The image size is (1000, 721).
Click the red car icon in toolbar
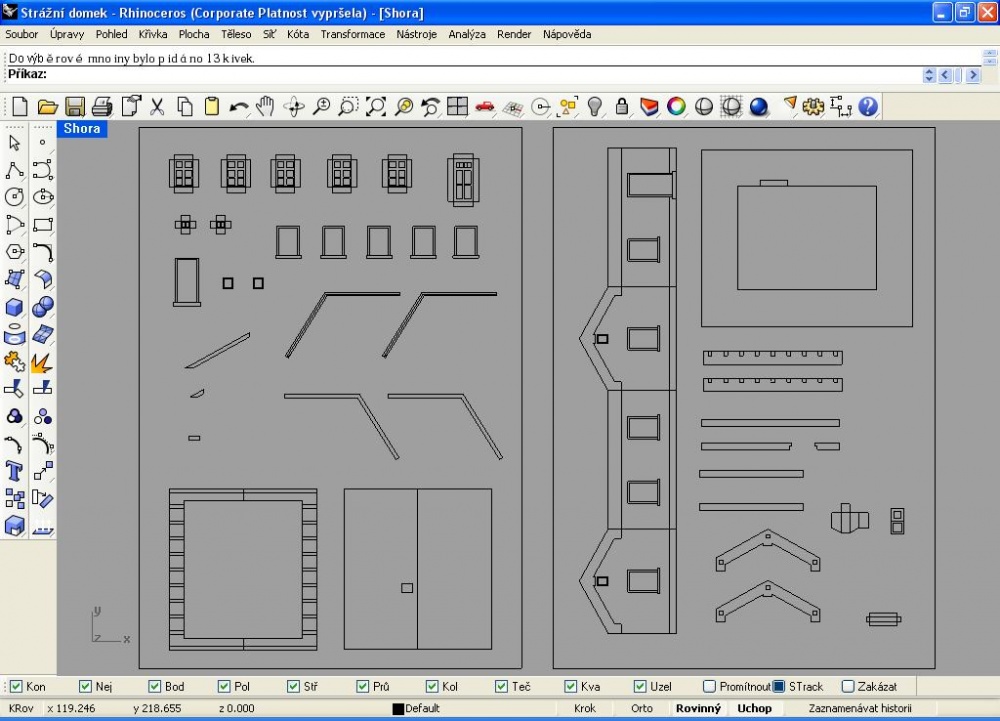485,106
